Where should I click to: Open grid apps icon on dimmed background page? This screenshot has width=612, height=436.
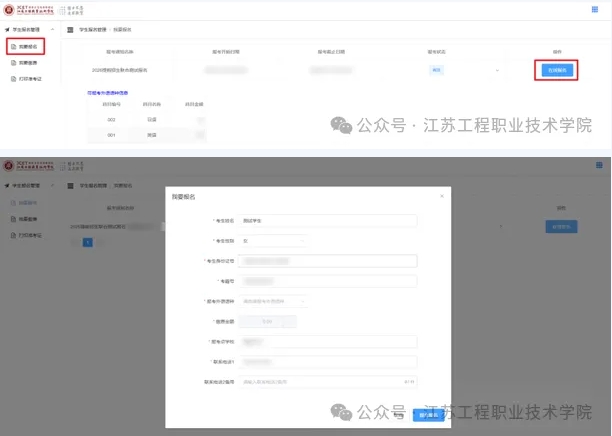pos(599,165)
